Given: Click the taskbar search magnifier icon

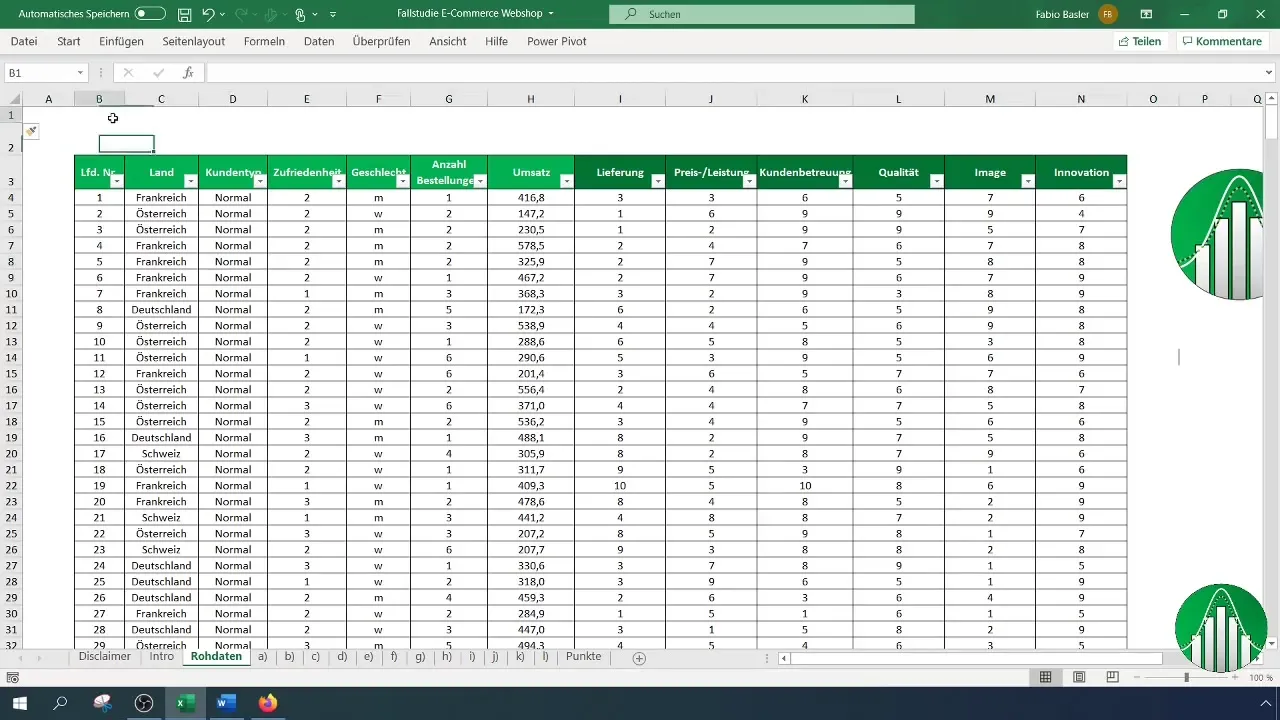Looking at the screenshot, I should (x=60, y=703).
